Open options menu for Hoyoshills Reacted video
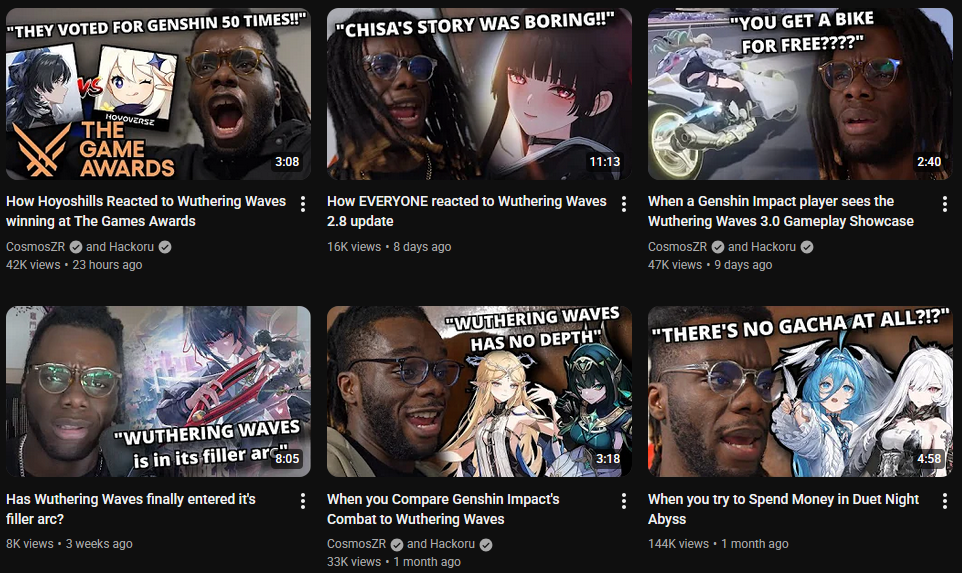962x573 pixels. tap(302, 204)
